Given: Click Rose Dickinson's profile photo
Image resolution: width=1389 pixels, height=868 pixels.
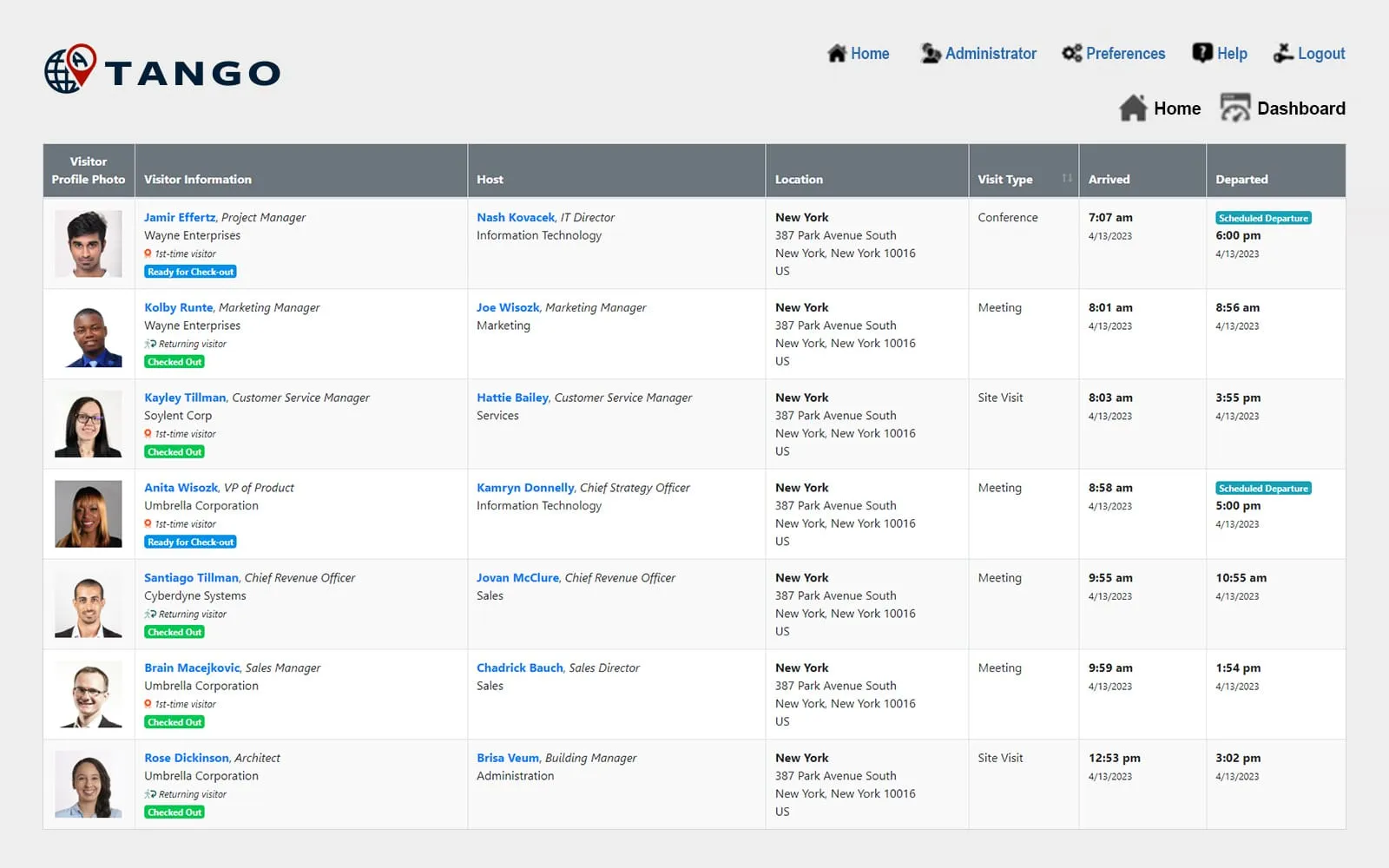Looking at the screenshot, I should 89,785.
